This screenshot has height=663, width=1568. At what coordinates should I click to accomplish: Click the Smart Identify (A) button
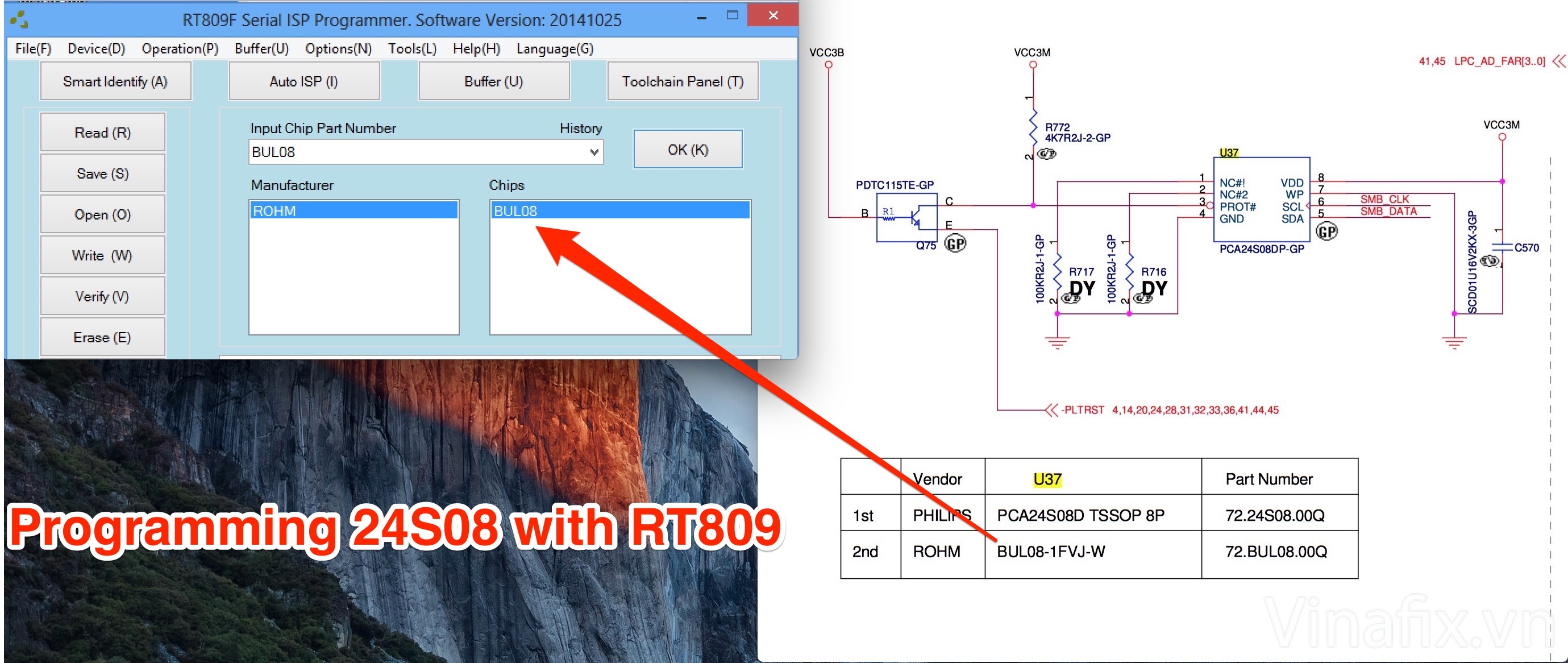115,81
